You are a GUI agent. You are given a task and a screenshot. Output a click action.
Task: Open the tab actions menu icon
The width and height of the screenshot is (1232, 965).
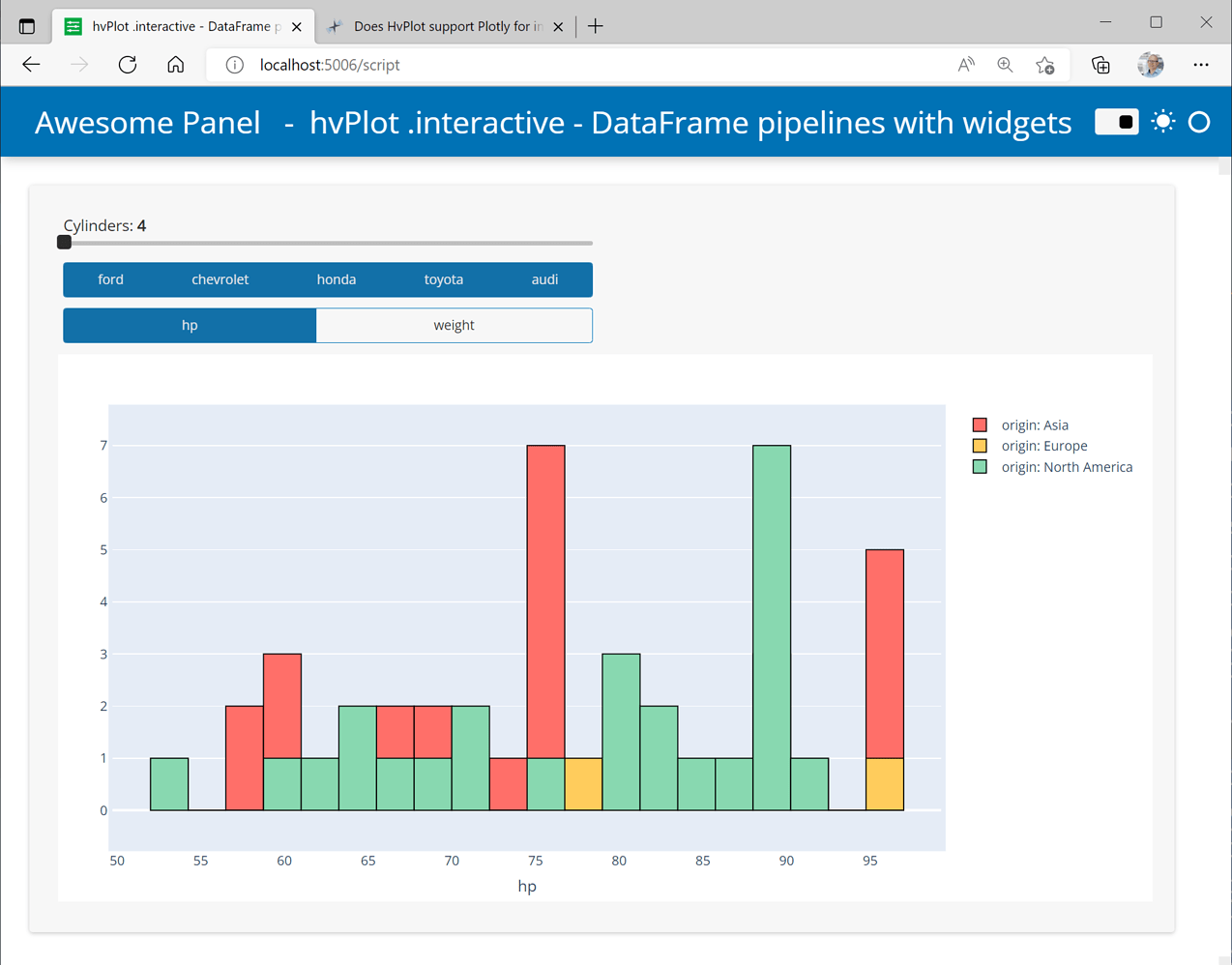27,26
